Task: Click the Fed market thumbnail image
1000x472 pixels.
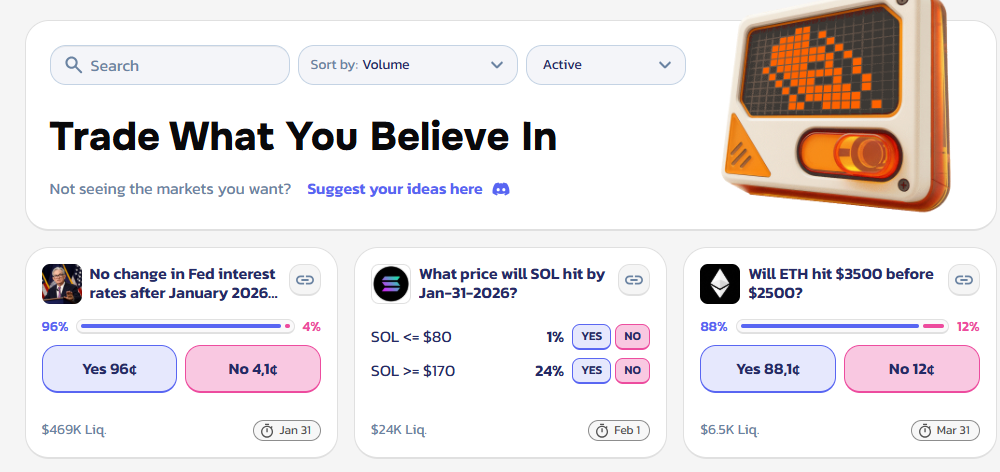Action: point(61,284)
